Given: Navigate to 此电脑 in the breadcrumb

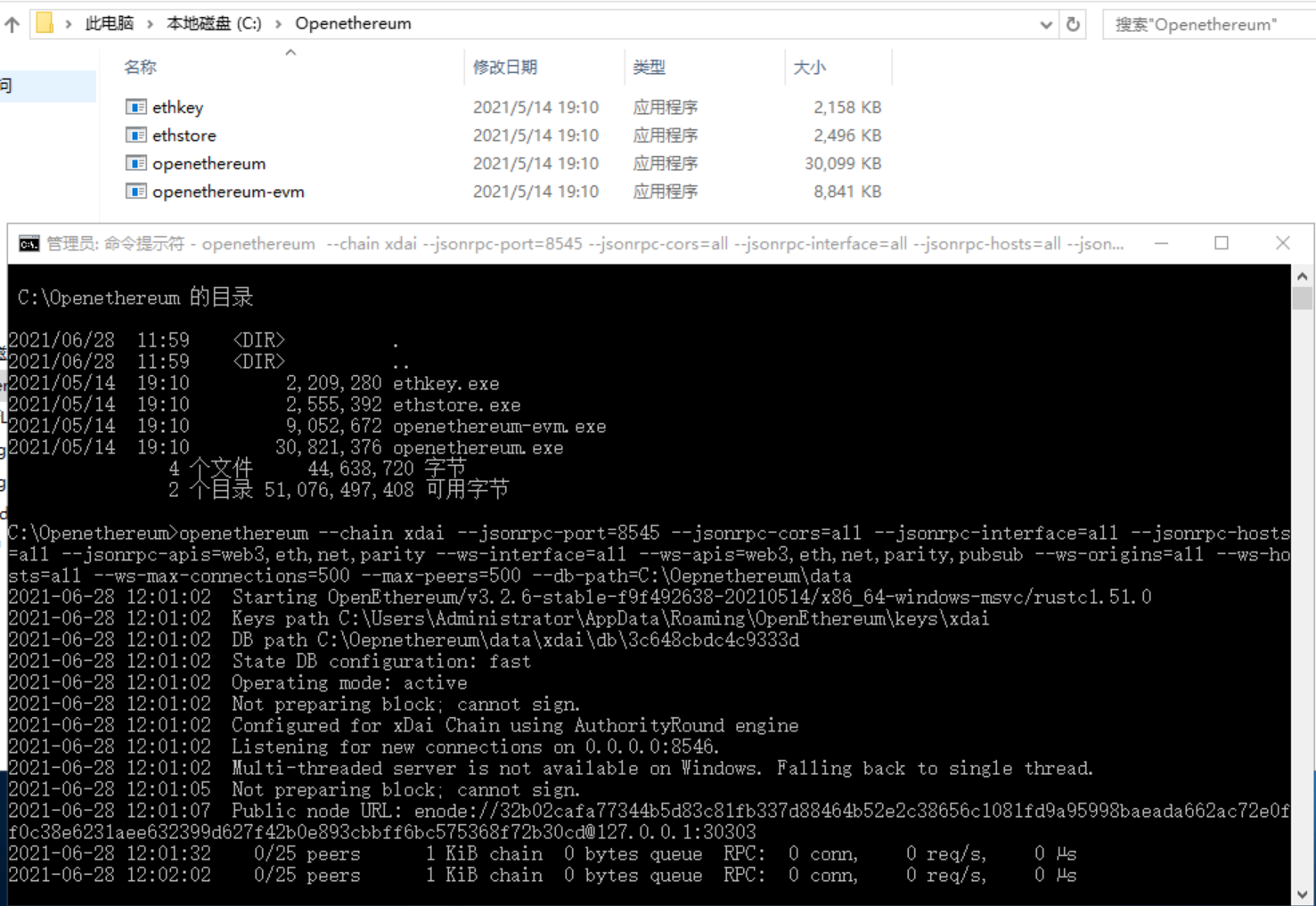Looking at the screenshot, I should 109,24.
